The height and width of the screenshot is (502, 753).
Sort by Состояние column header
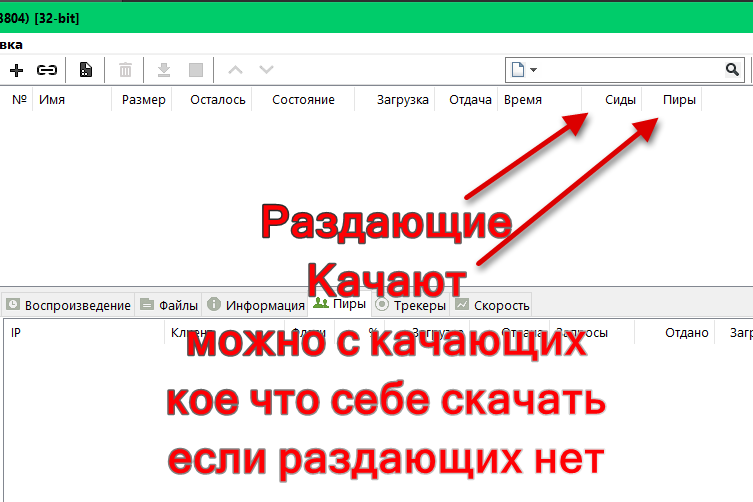click(x=301, y=100)
